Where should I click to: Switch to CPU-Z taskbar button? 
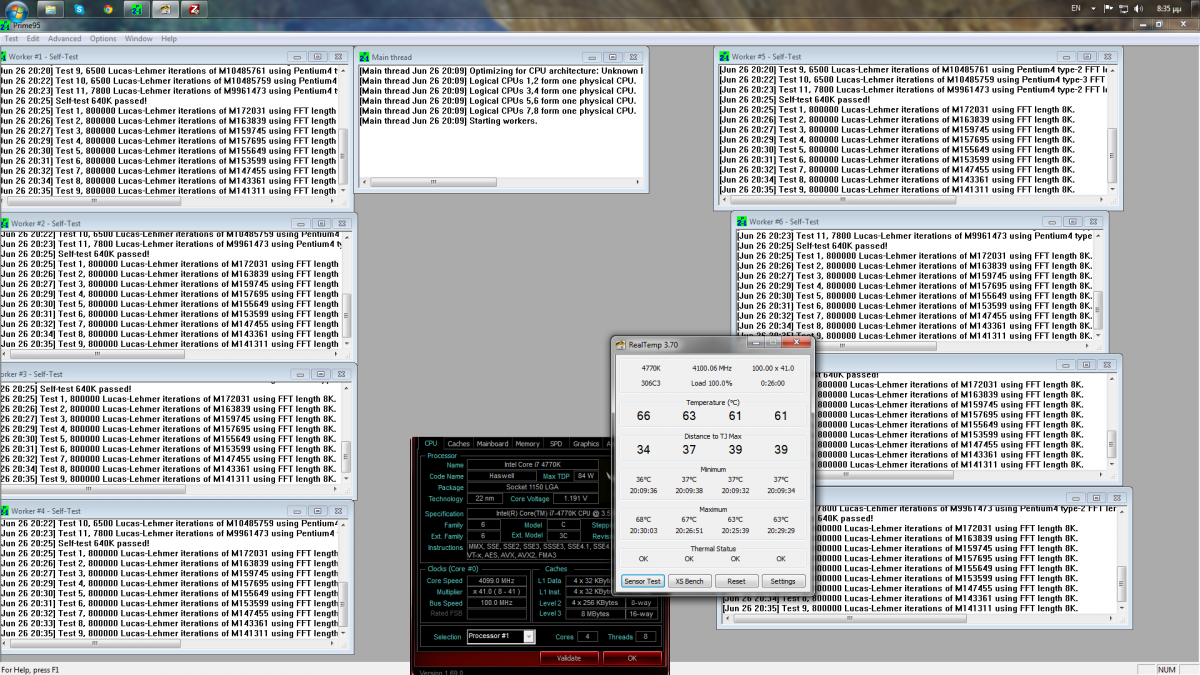(x=196, y=9)
